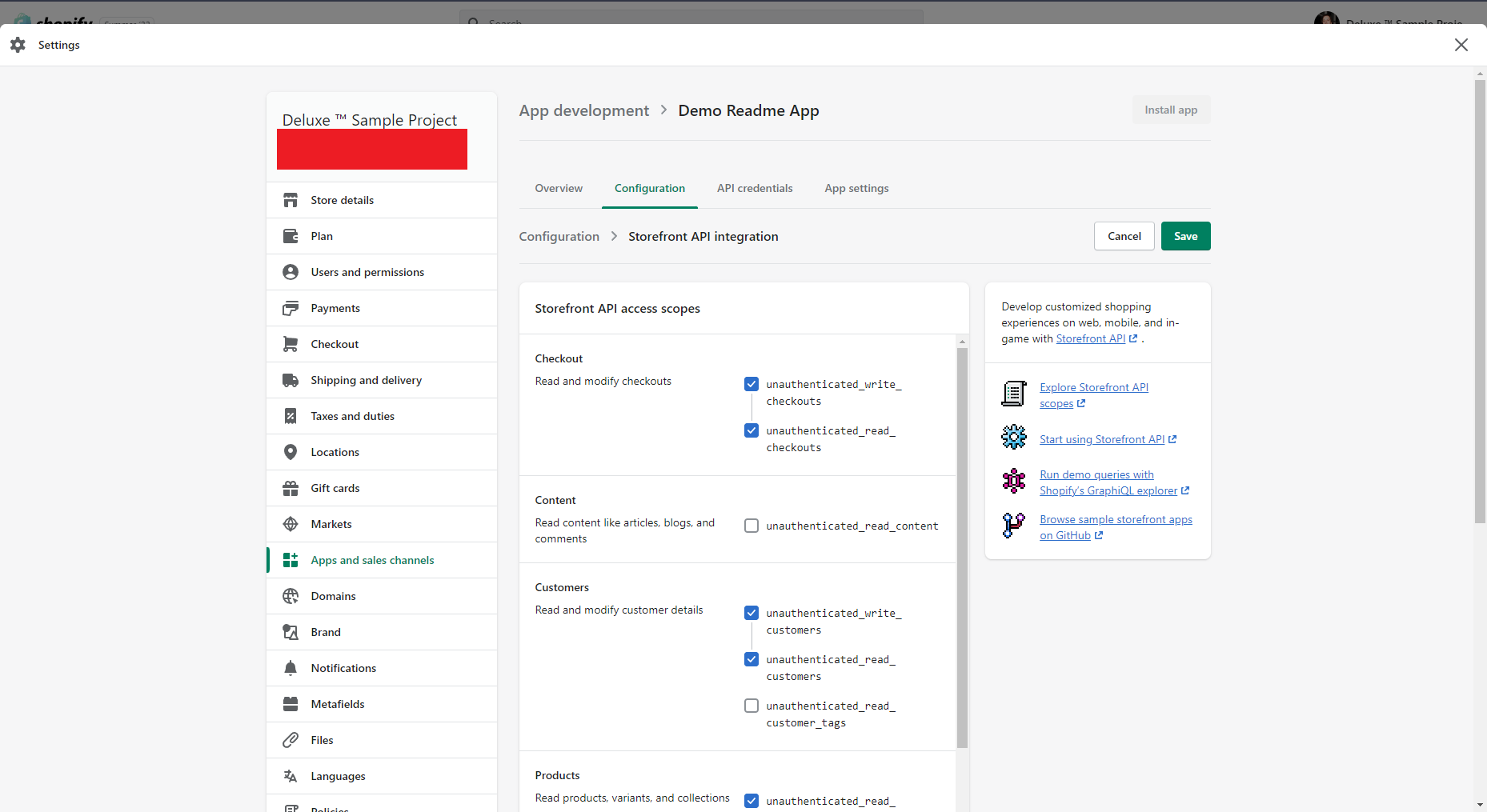
Task: Switch to the API credentials tab
Action: click(755, 188)
